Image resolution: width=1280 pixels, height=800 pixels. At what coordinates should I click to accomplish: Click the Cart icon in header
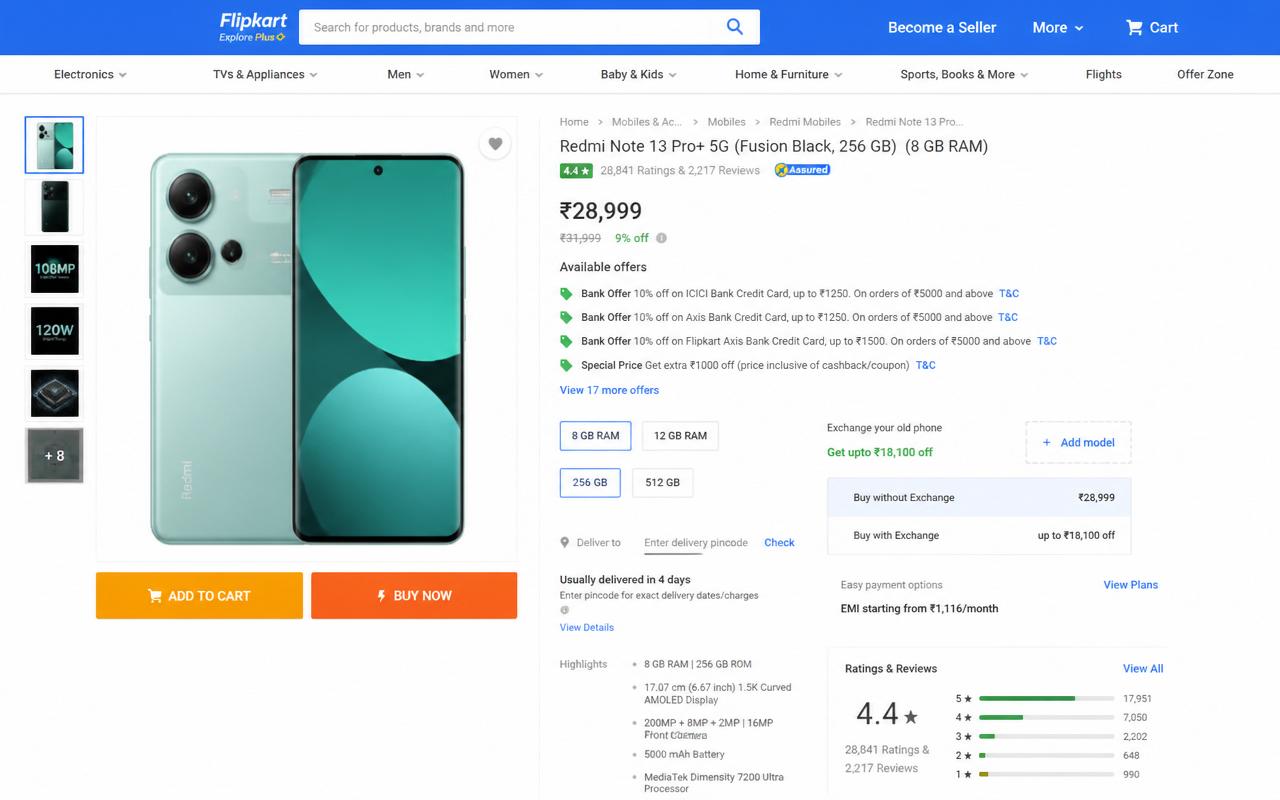pyautogui.click(x=1134, y=27)
